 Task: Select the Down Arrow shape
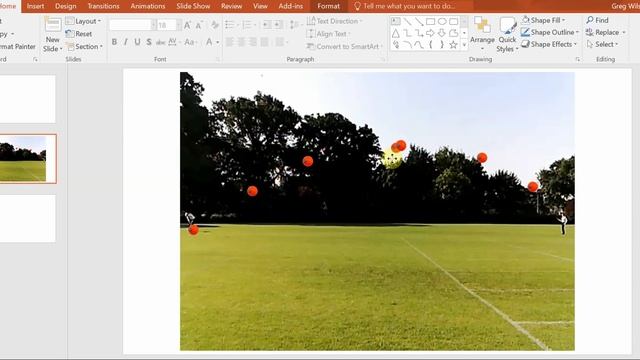[442, 33]
